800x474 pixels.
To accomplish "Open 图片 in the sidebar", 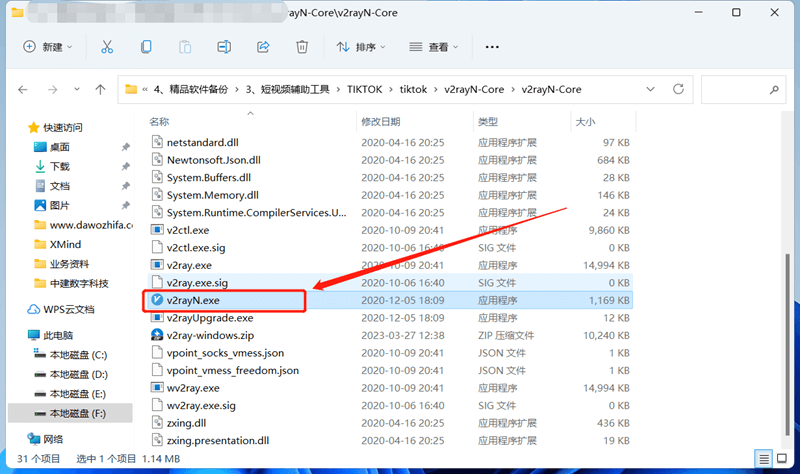I will click(59, 206).
